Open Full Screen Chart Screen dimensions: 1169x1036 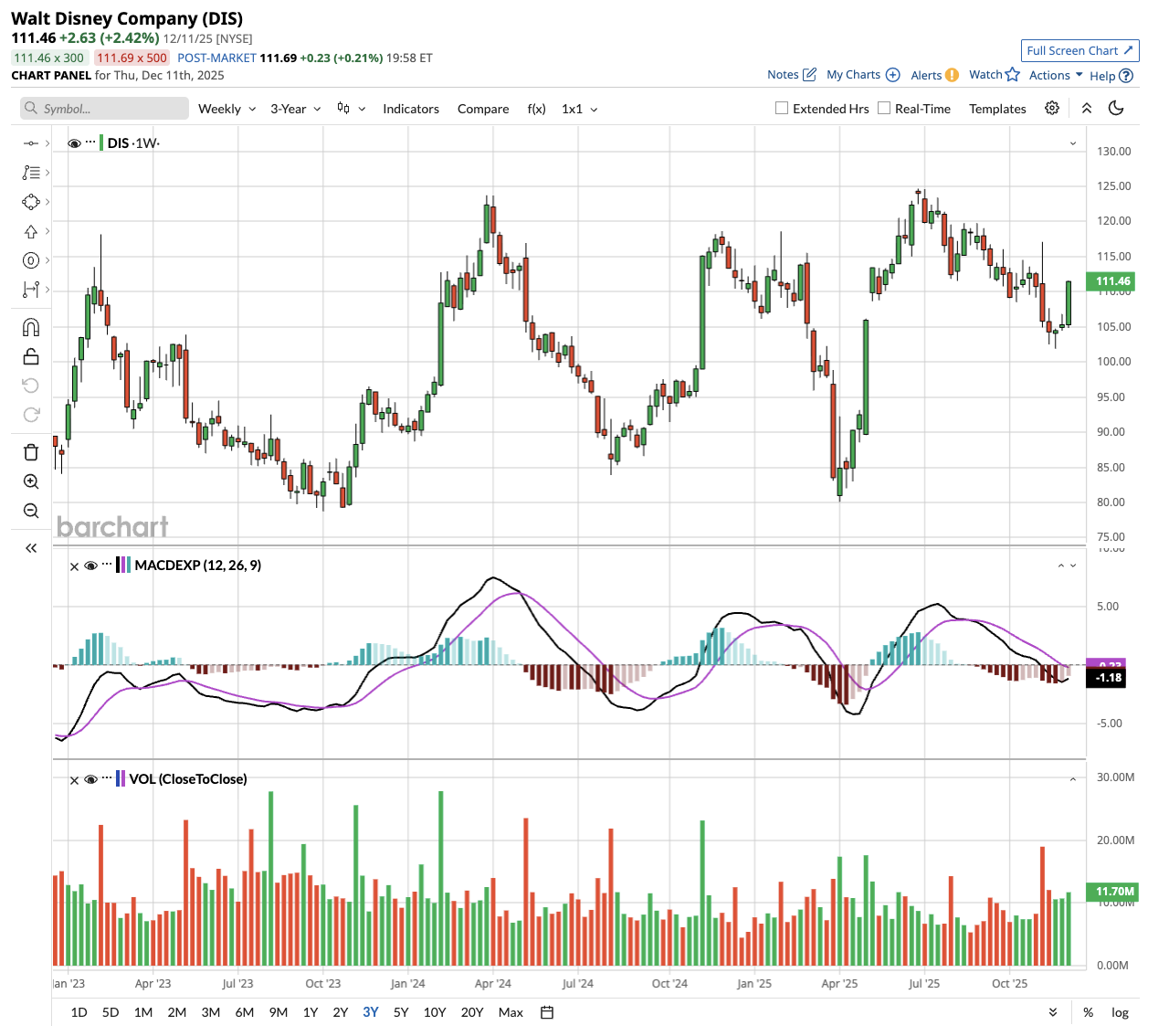pos(1080,50)
